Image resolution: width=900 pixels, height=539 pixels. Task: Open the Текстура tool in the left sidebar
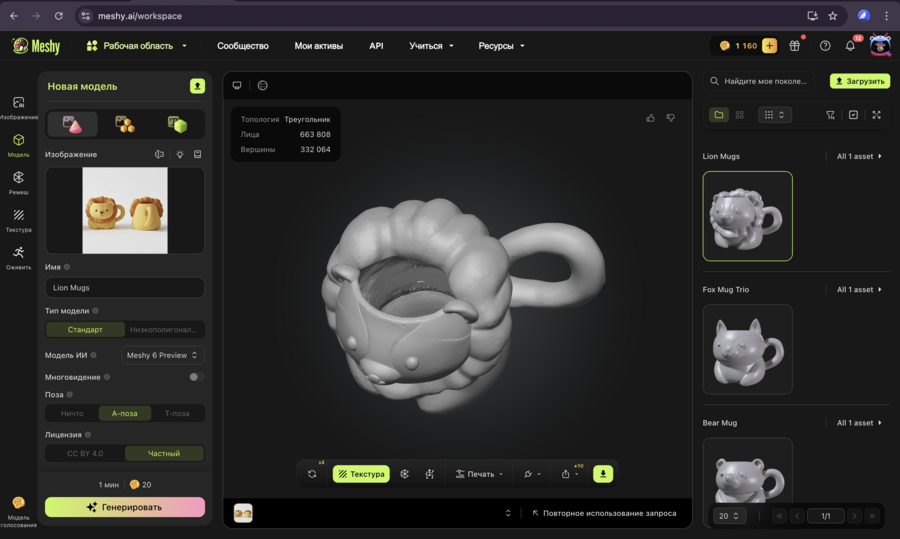click(18, 220)
